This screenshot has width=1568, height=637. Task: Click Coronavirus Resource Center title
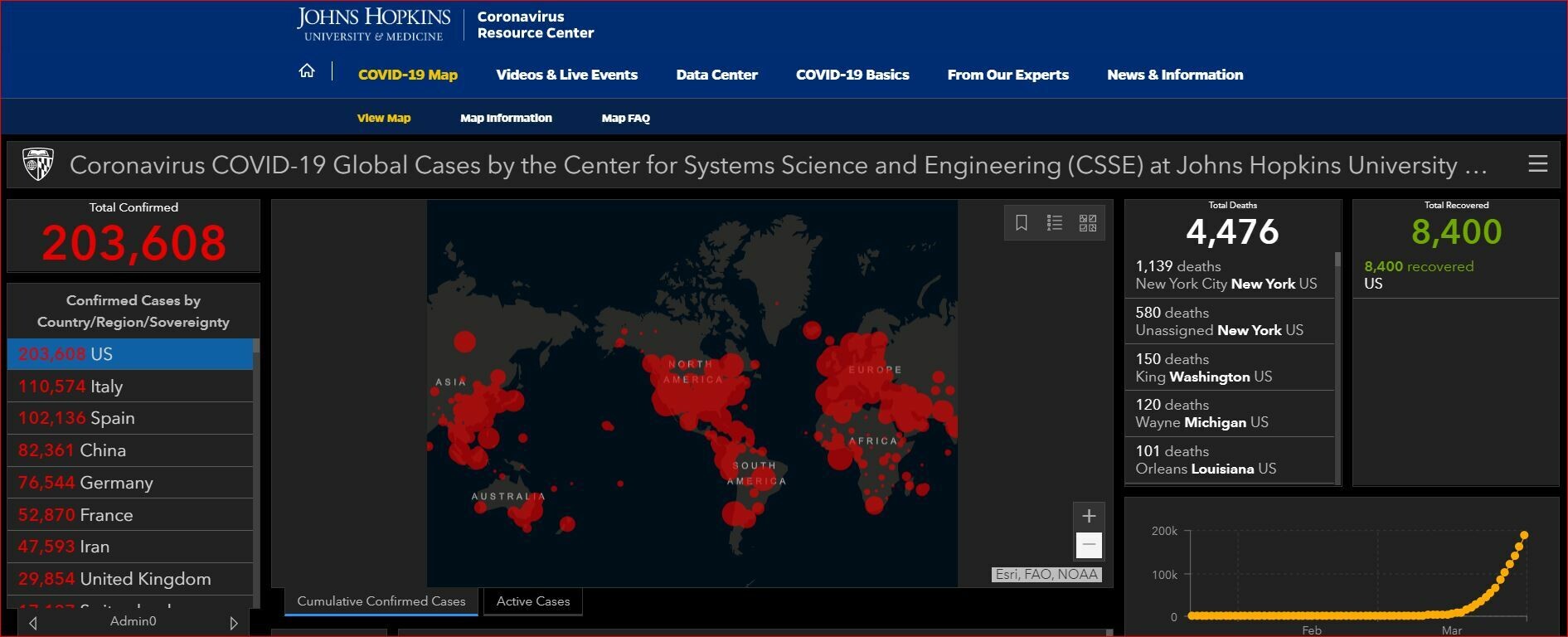[x=536, y=25]
